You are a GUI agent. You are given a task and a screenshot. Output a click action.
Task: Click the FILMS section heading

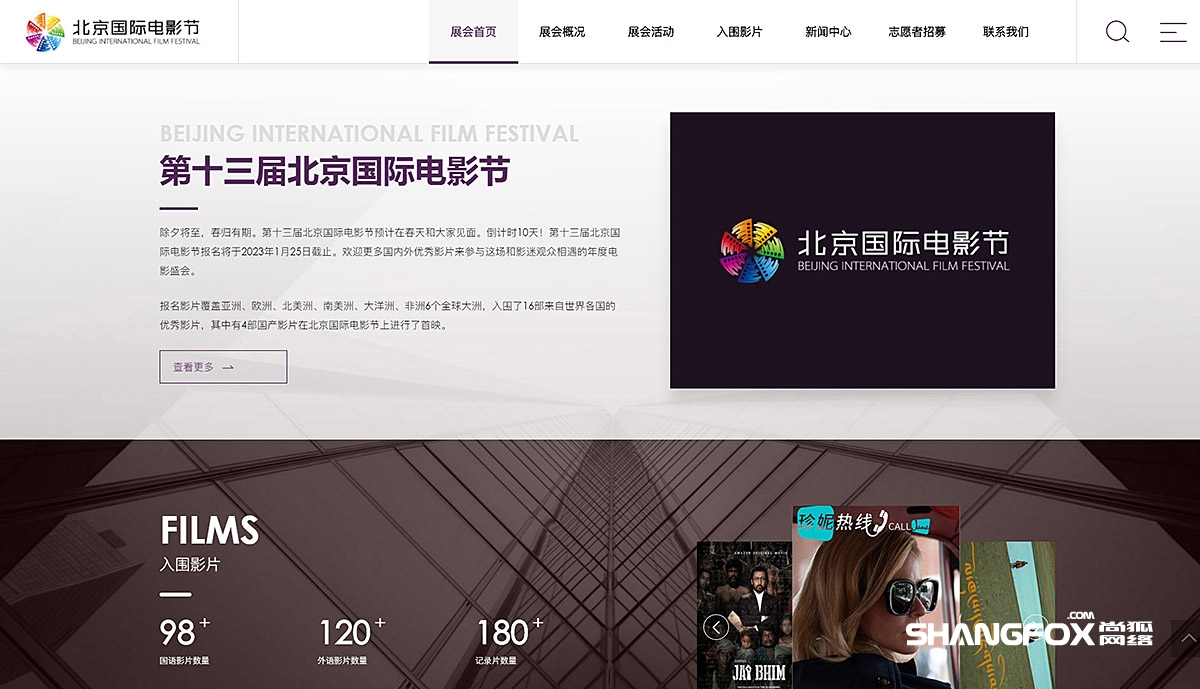210,530
